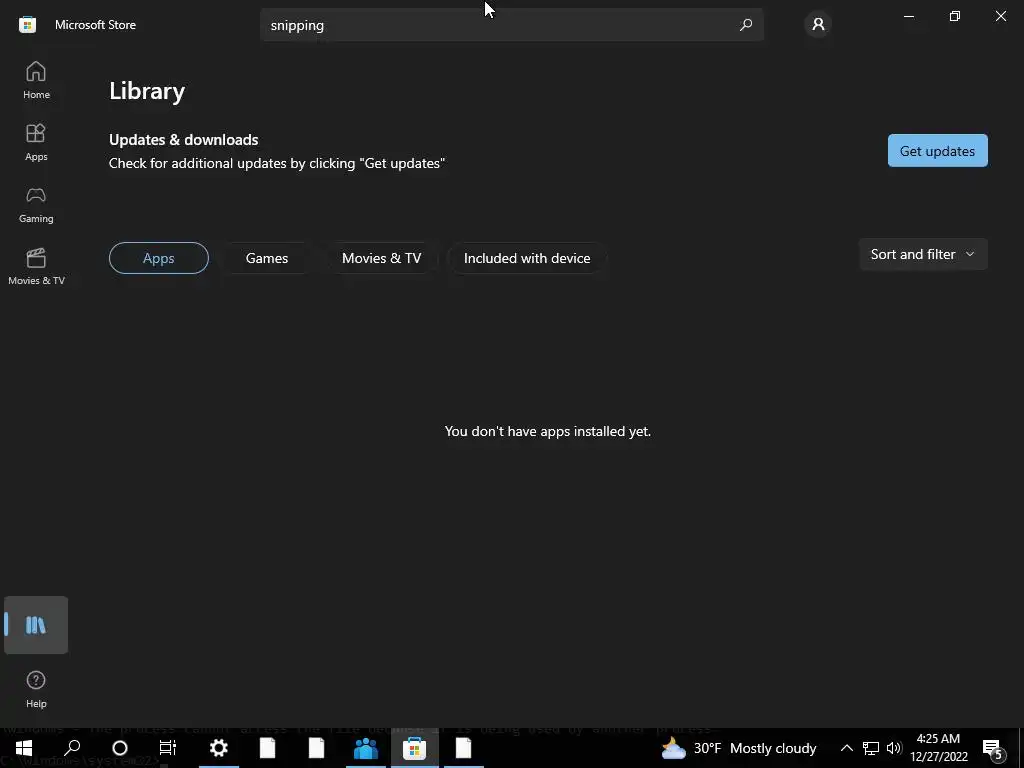Click the Library page heading
1024x768 pixels.
click(147, 91)
